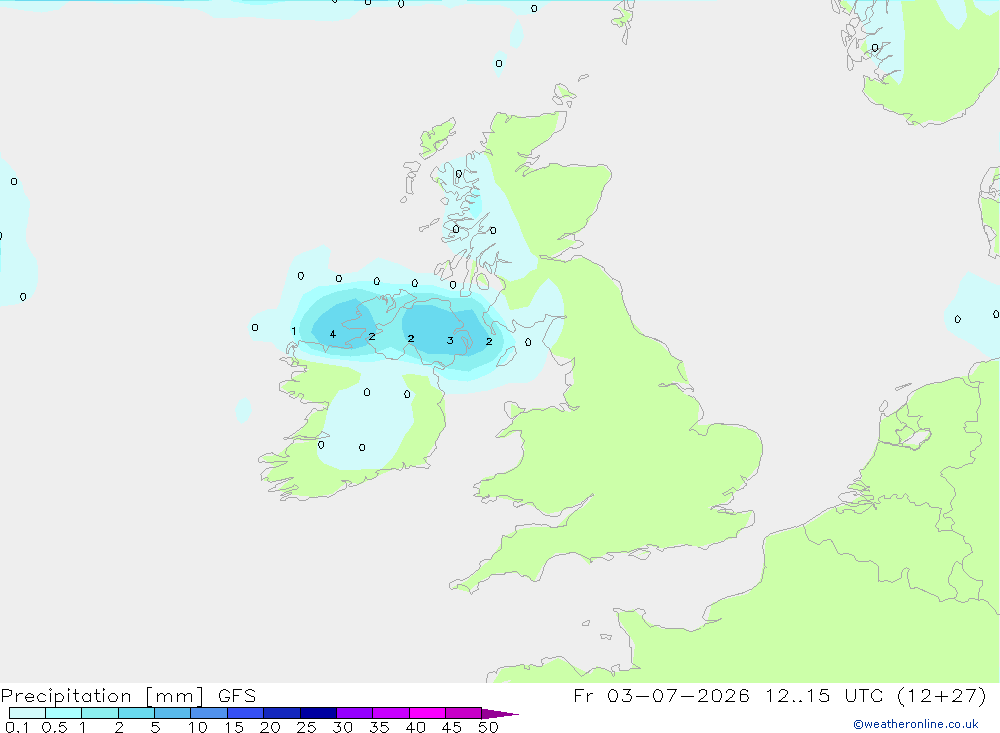Select the legend swatch between 15 and 20

point(246,713)
